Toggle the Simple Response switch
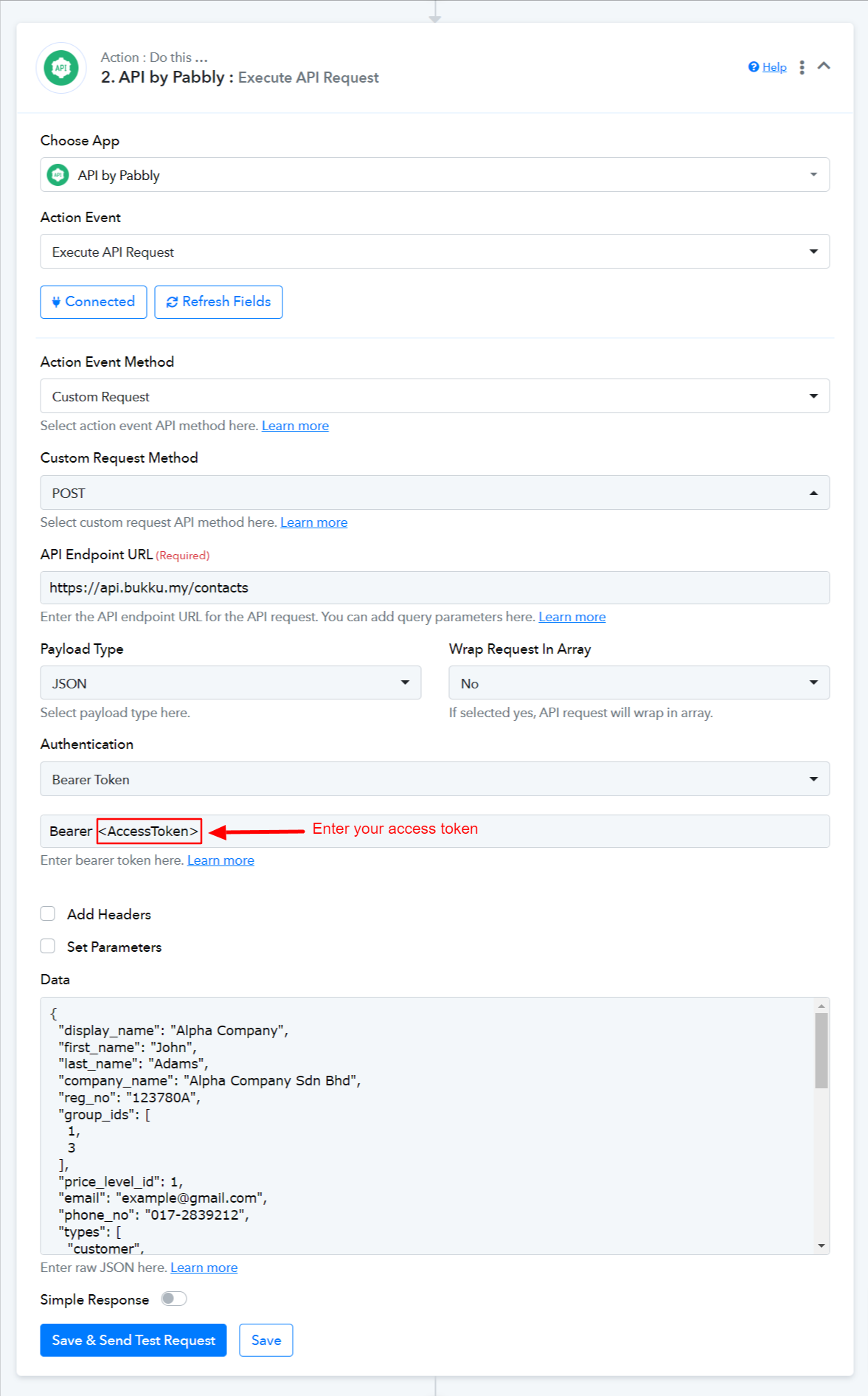This screenshot has width=868, height=1396. click(x=174, y=1299)
